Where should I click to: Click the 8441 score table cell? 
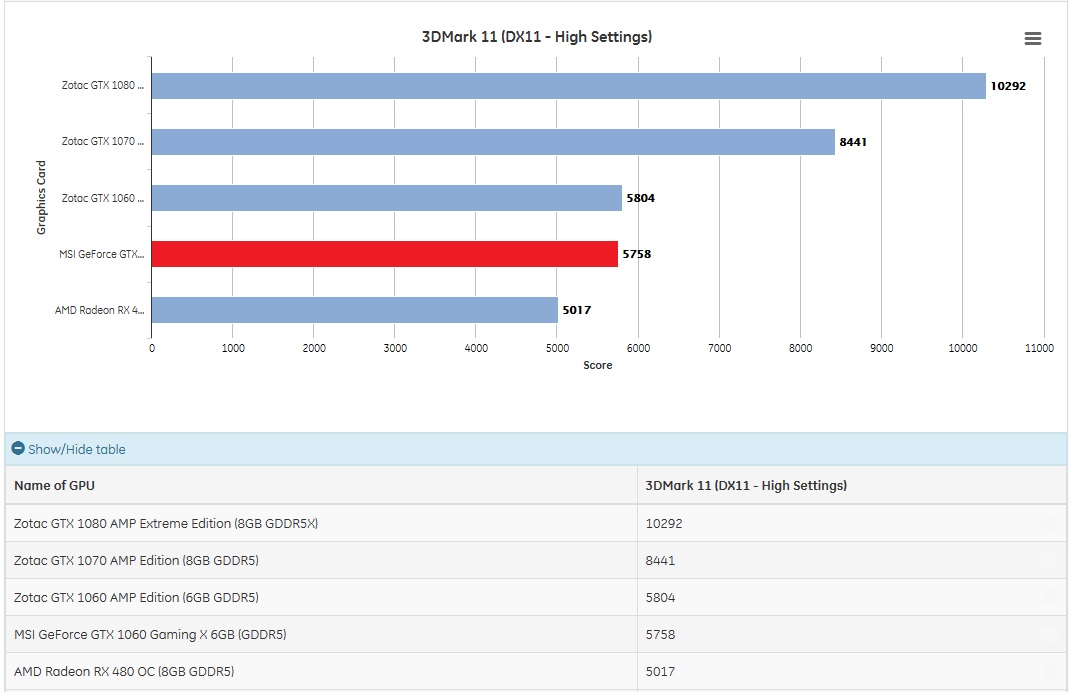pos(852,560)
